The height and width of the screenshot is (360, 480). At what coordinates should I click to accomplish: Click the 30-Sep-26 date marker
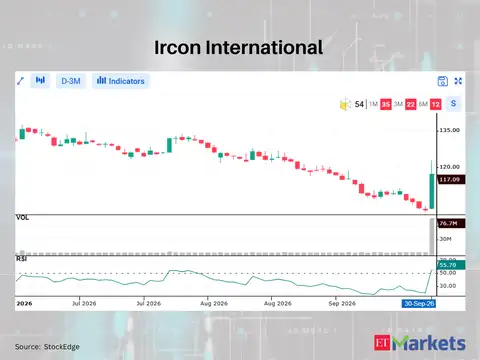pos(419,304)
